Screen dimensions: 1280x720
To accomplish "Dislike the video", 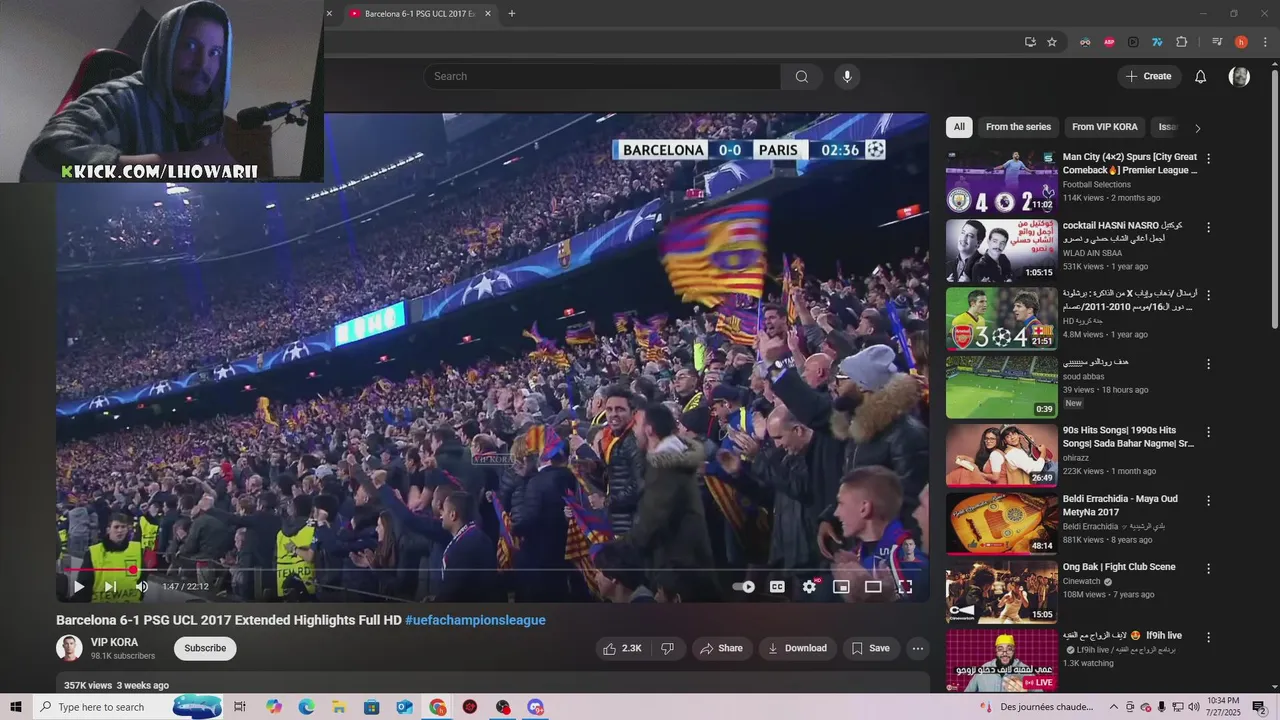I will tap(667, 648).
